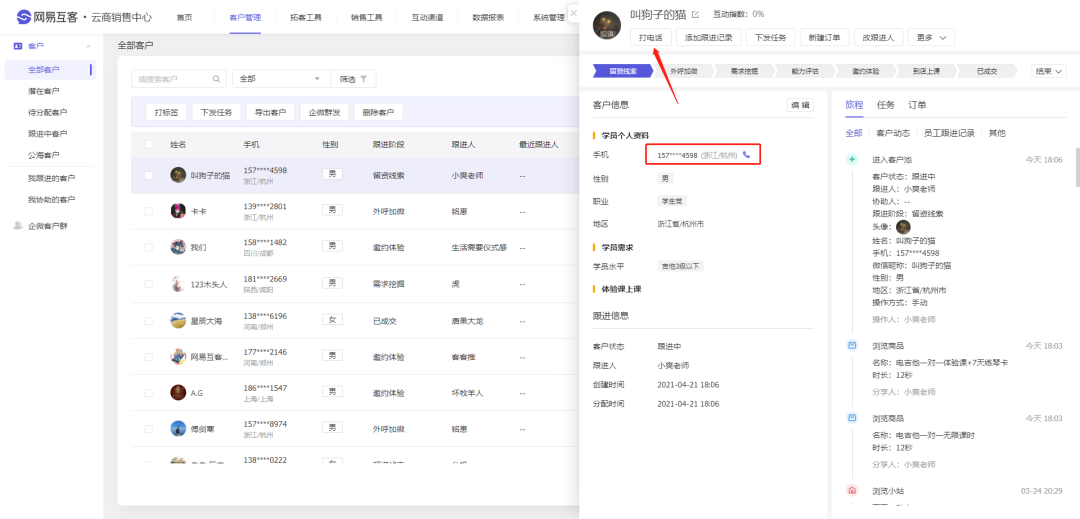Switch to the 任务 tab
1080x519 pixels.
(x=885, y=105)
